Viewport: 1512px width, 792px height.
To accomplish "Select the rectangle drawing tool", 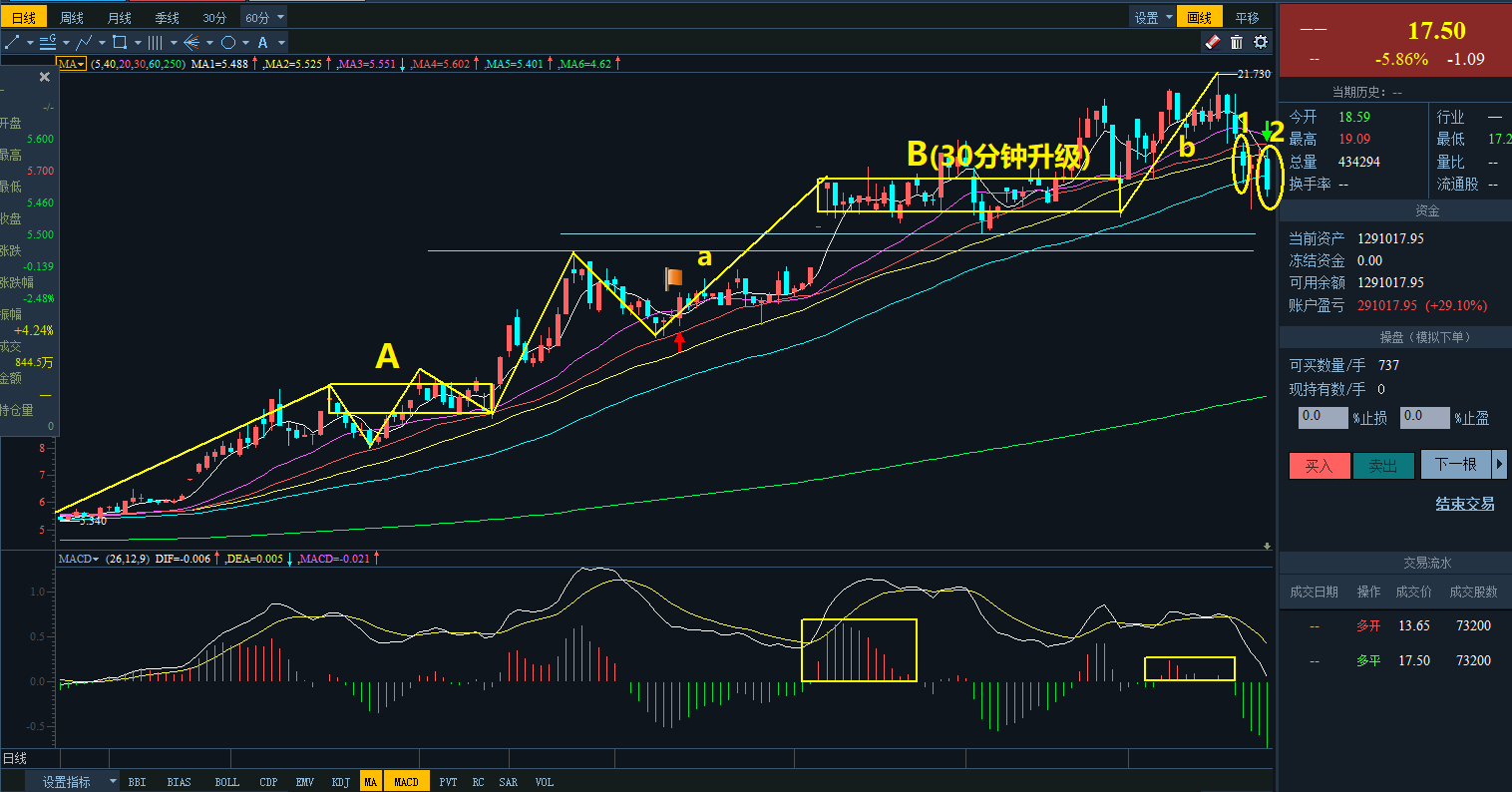I will 120,42.
